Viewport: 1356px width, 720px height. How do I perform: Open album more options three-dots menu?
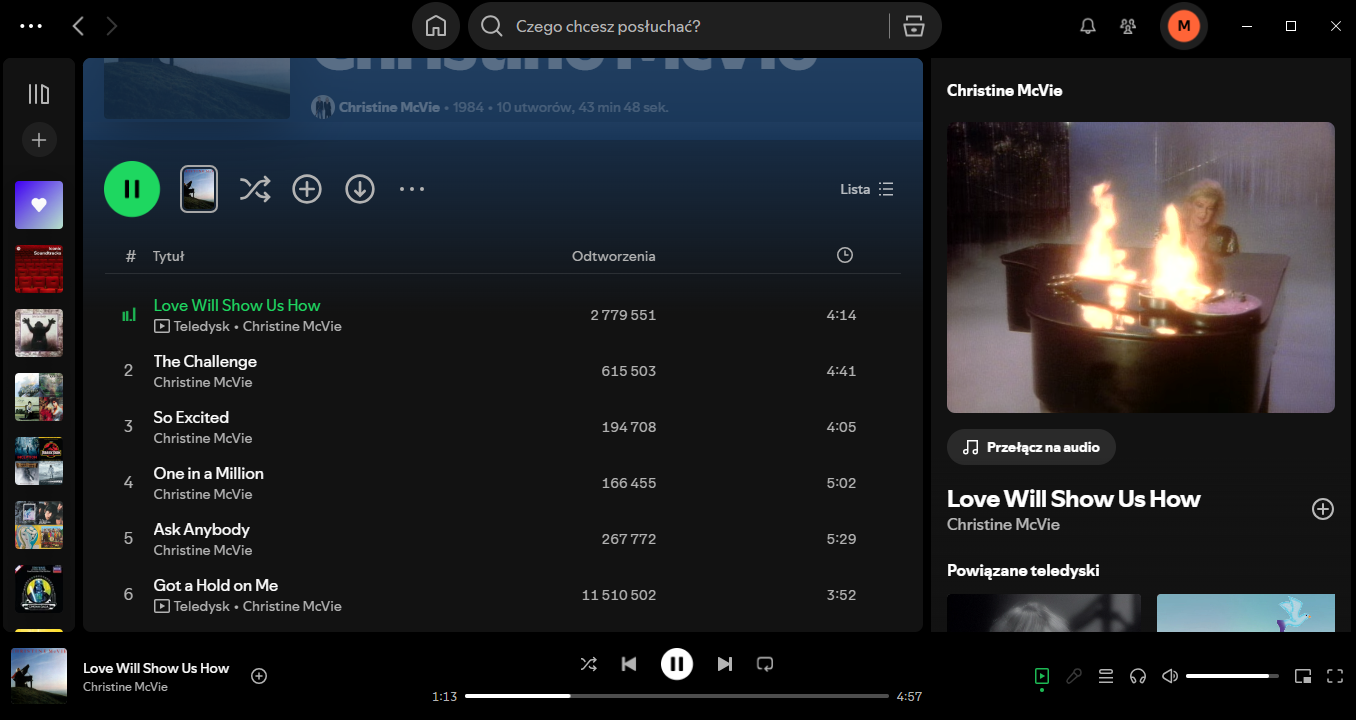pyautogui.click(x=412, y=189)
